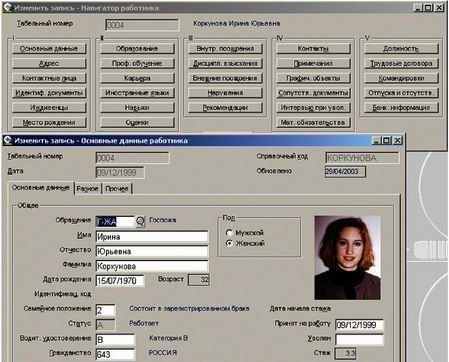Click the Адрес button
The image size is (449, 362).
(49, 63)
